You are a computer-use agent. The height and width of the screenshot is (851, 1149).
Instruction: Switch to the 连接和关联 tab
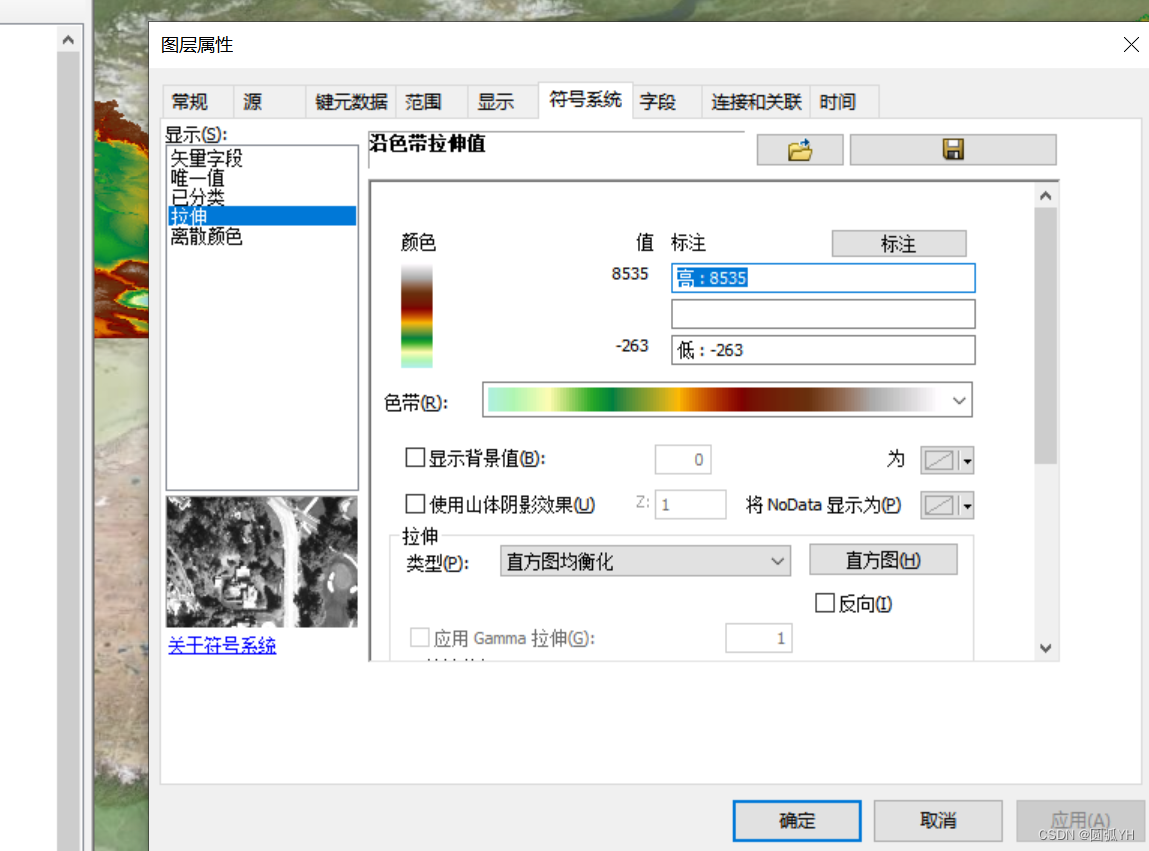tap(756, 102)
